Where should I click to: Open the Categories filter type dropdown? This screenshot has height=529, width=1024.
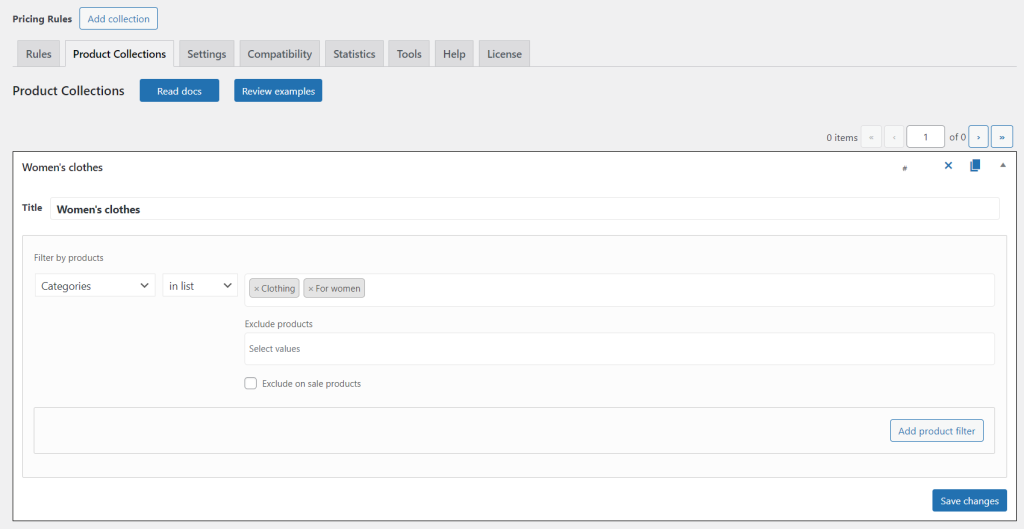pos(95,285)
